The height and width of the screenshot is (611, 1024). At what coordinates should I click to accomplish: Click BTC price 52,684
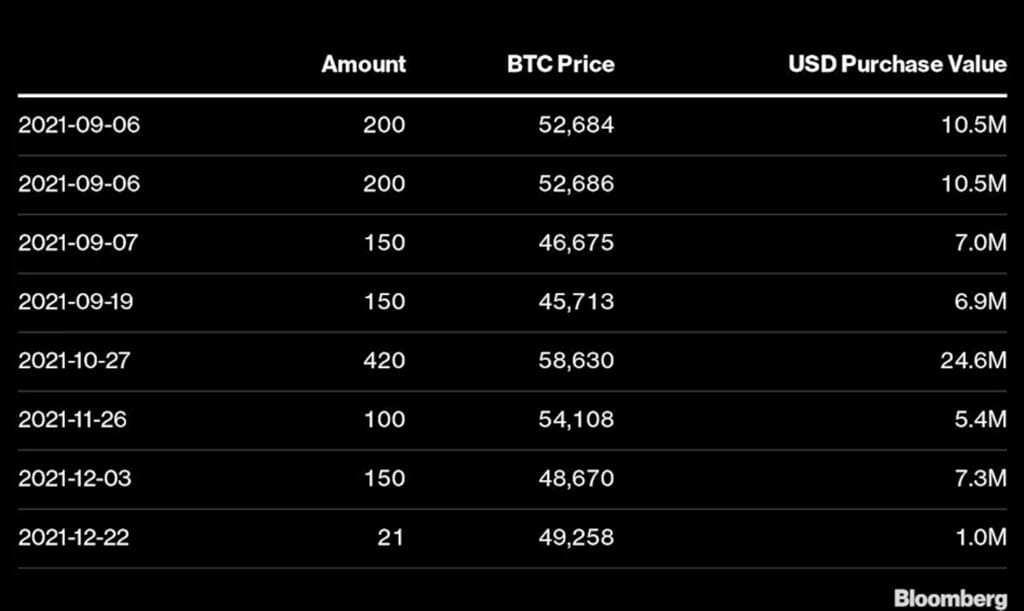point(578,125)
